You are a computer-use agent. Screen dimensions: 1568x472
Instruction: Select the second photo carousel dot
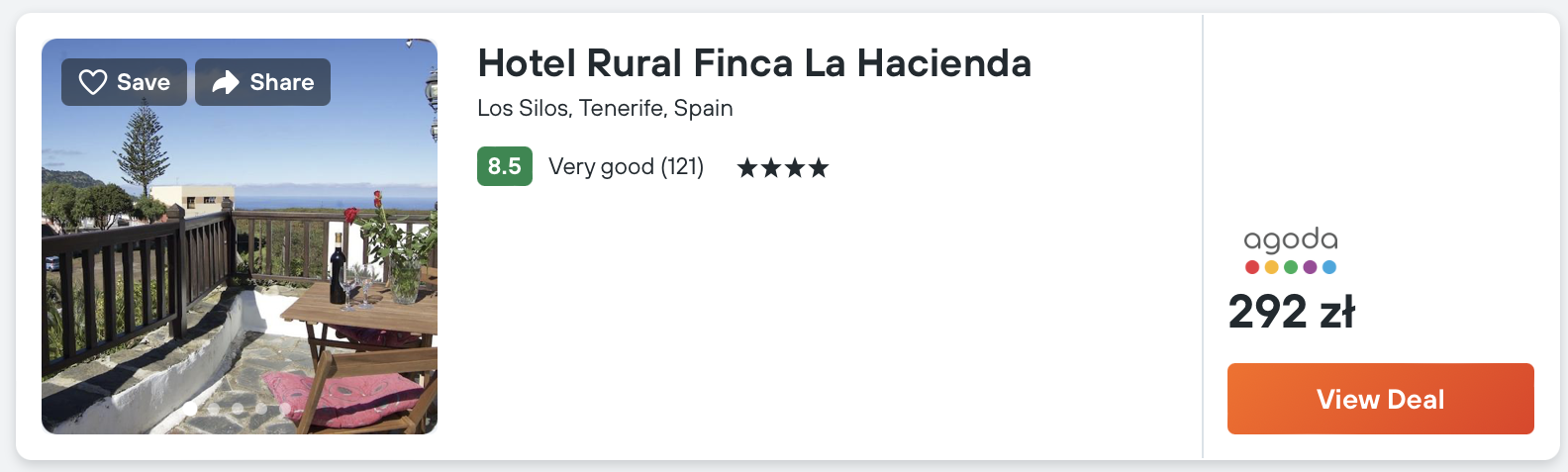[x=214, y=408]
